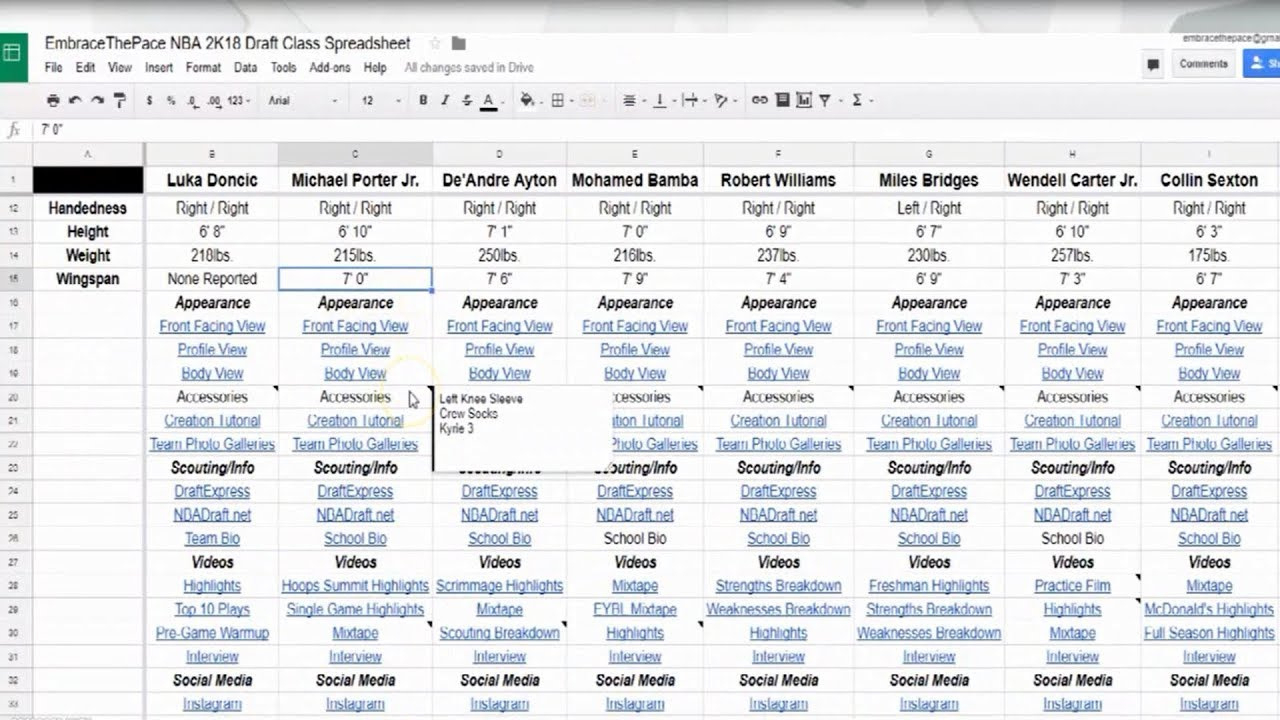Image resolution: width=1280 pixels, height=720 pixels.
Task: Open Michael Porter Jr. Profile View link
Action: 355,350
